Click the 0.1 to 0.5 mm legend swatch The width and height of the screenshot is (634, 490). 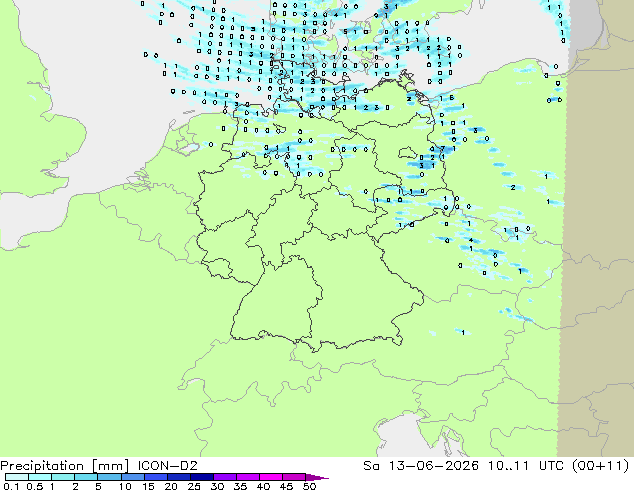click(17, 477)
